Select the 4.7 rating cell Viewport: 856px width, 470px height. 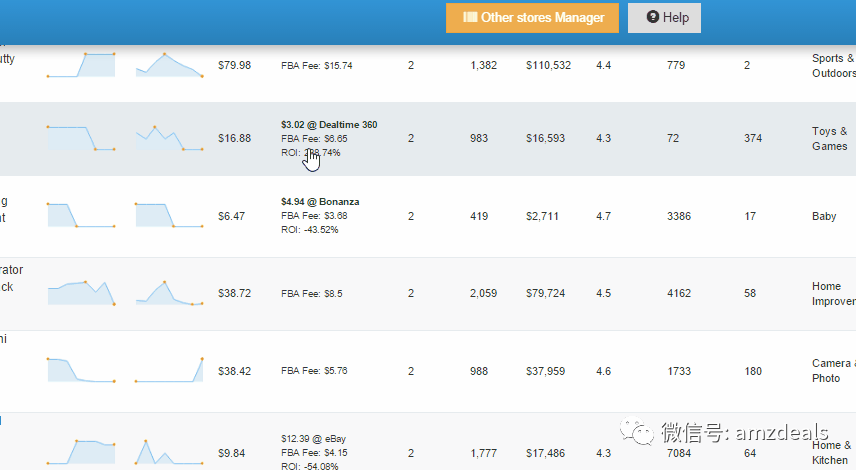604,216
